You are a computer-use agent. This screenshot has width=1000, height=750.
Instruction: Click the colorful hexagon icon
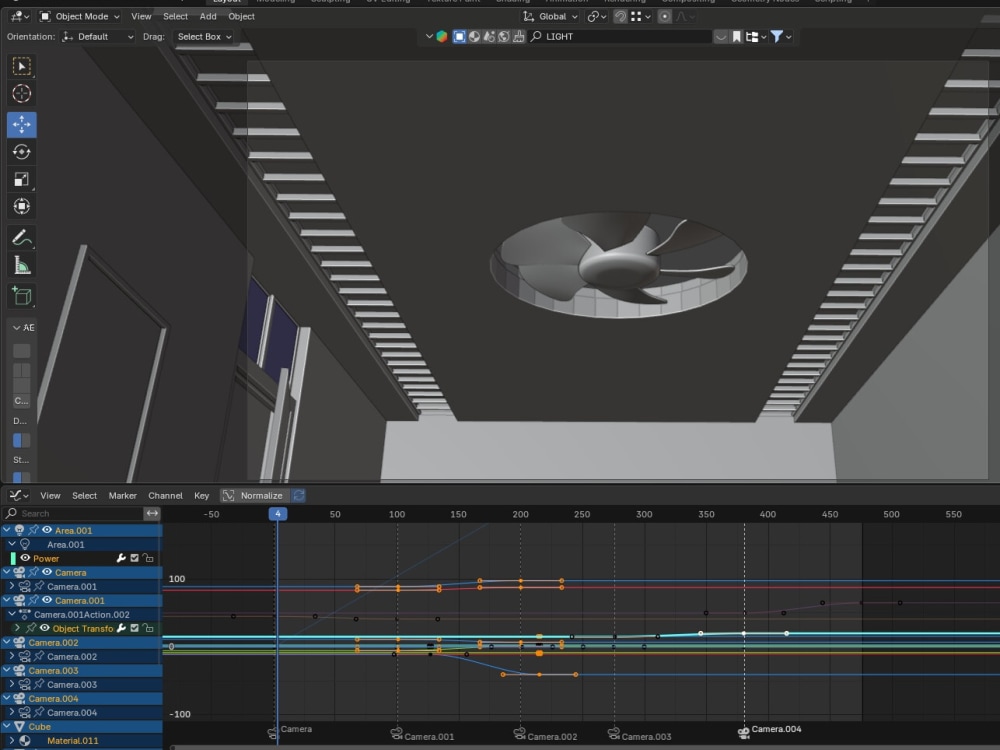pyautogui.click(x=441, y=37)
